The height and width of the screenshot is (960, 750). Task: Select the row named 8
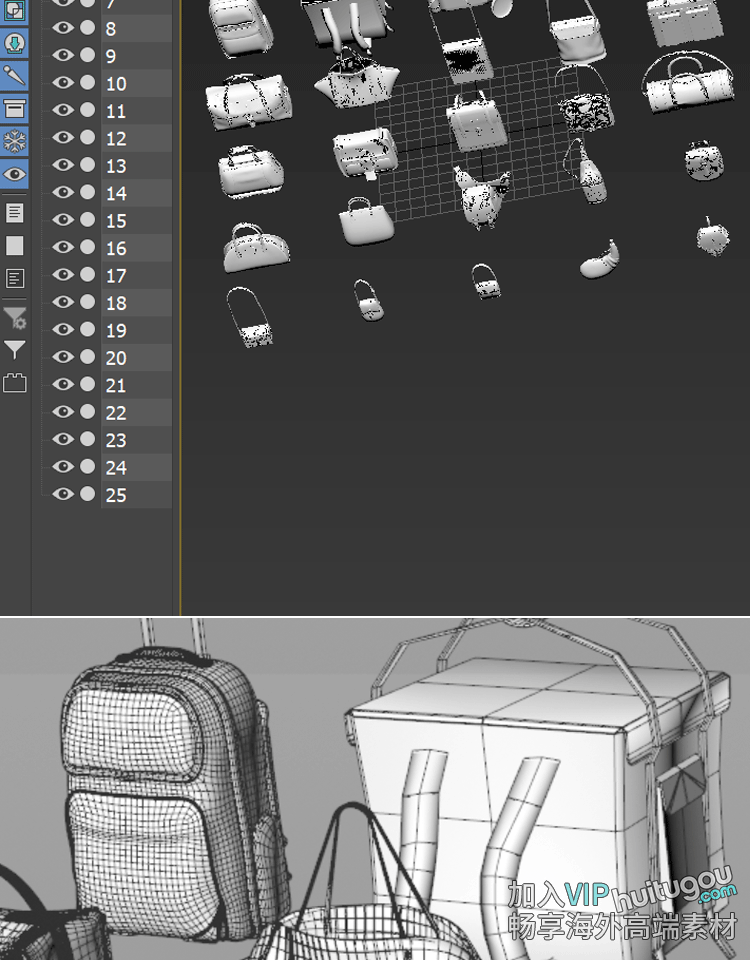pos(136,28)
